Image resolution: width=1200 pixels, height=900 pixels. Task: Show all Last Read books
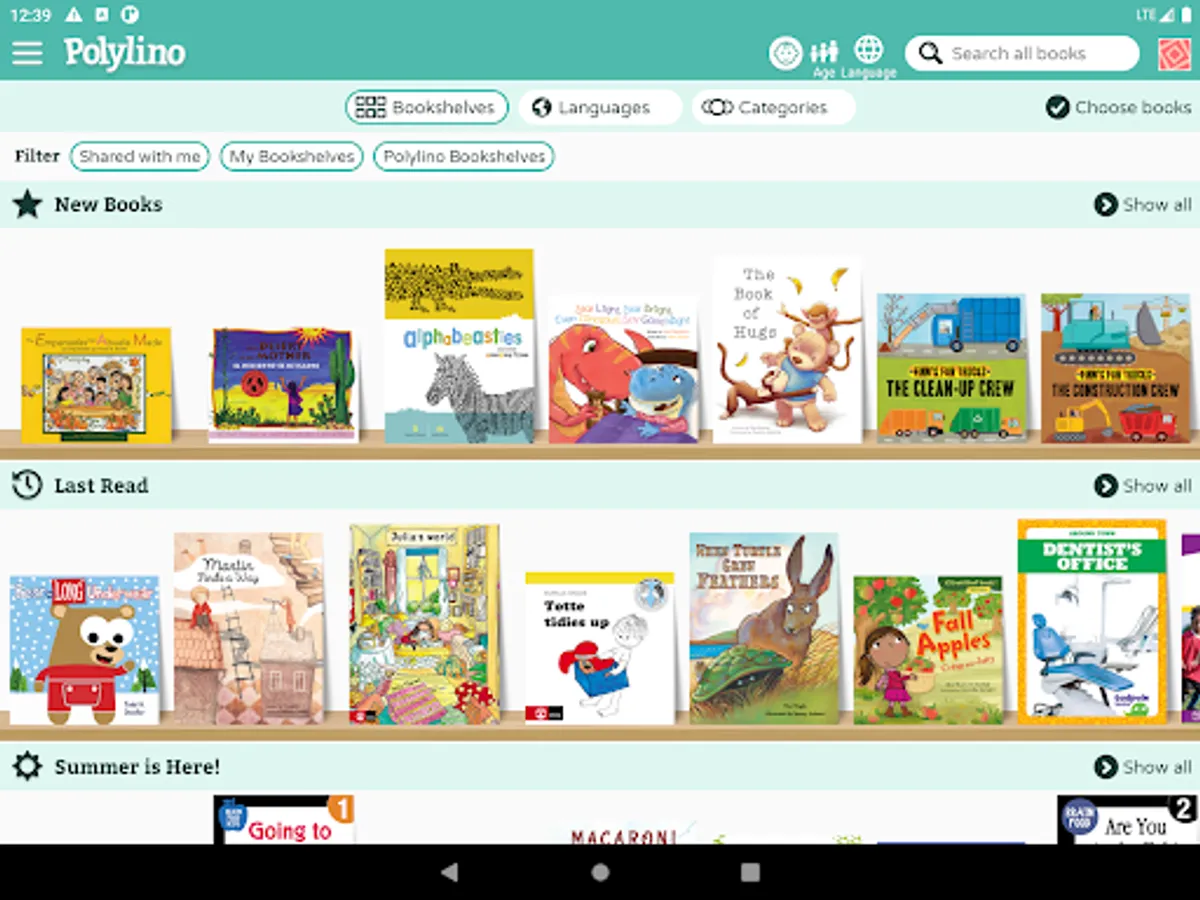tap(1143, 485)
